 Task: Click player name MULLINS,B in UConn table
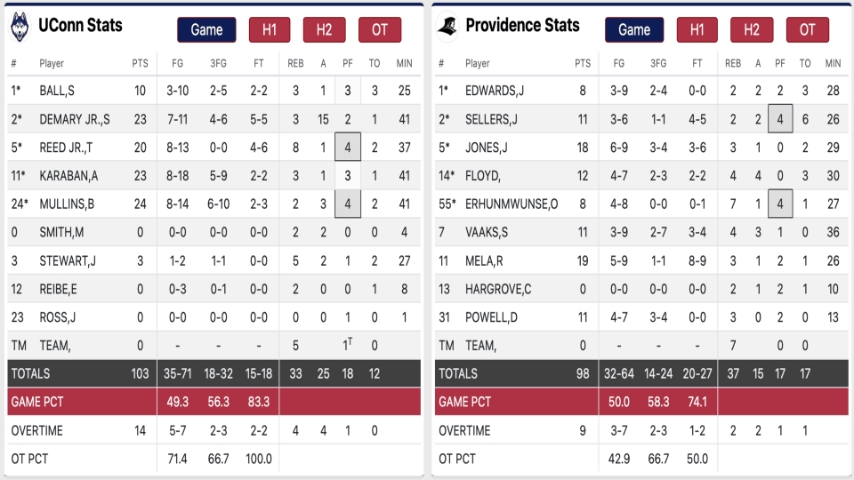click(x=65, y=204)
